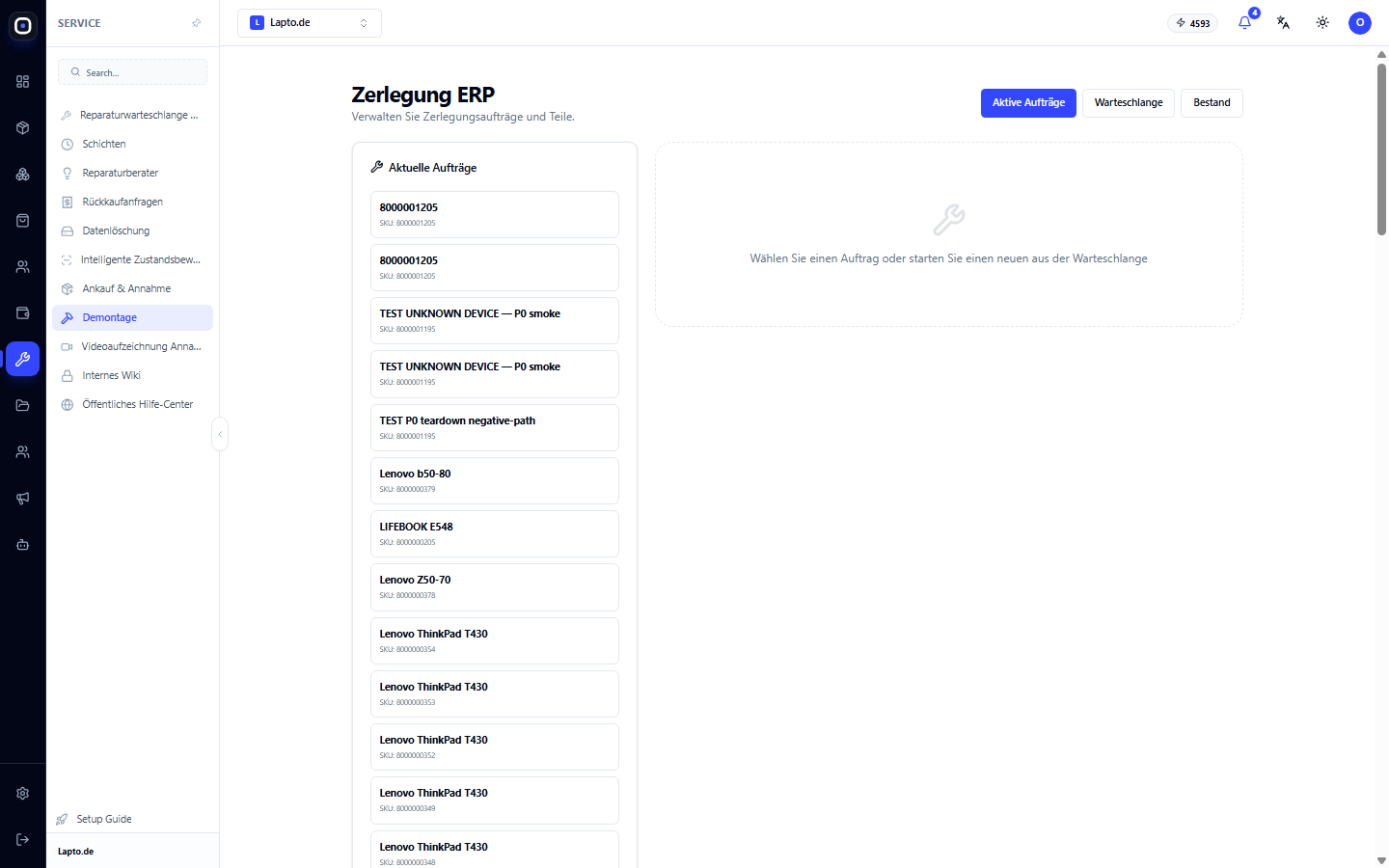The width and height of the screenshot is (1389, 868).
Task: Switch to the Bestand tab
Action: (1212, 103)
